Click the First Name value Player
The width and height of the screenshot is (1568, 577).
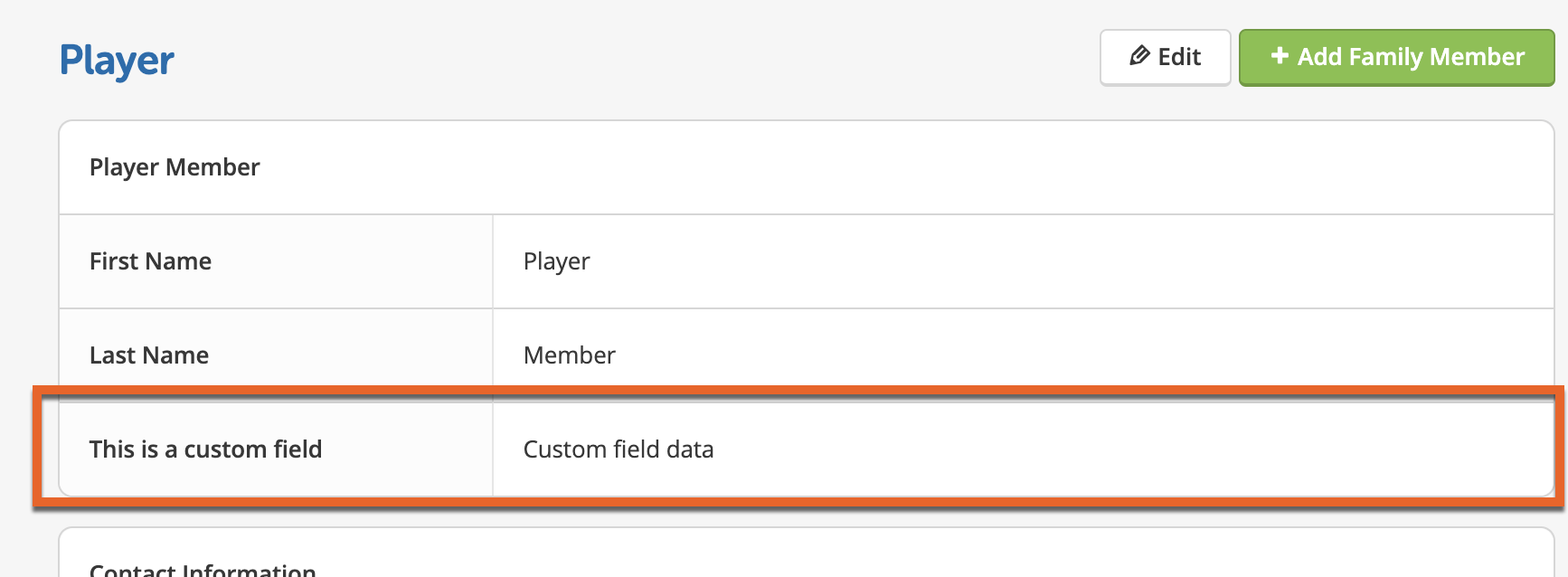556,262
